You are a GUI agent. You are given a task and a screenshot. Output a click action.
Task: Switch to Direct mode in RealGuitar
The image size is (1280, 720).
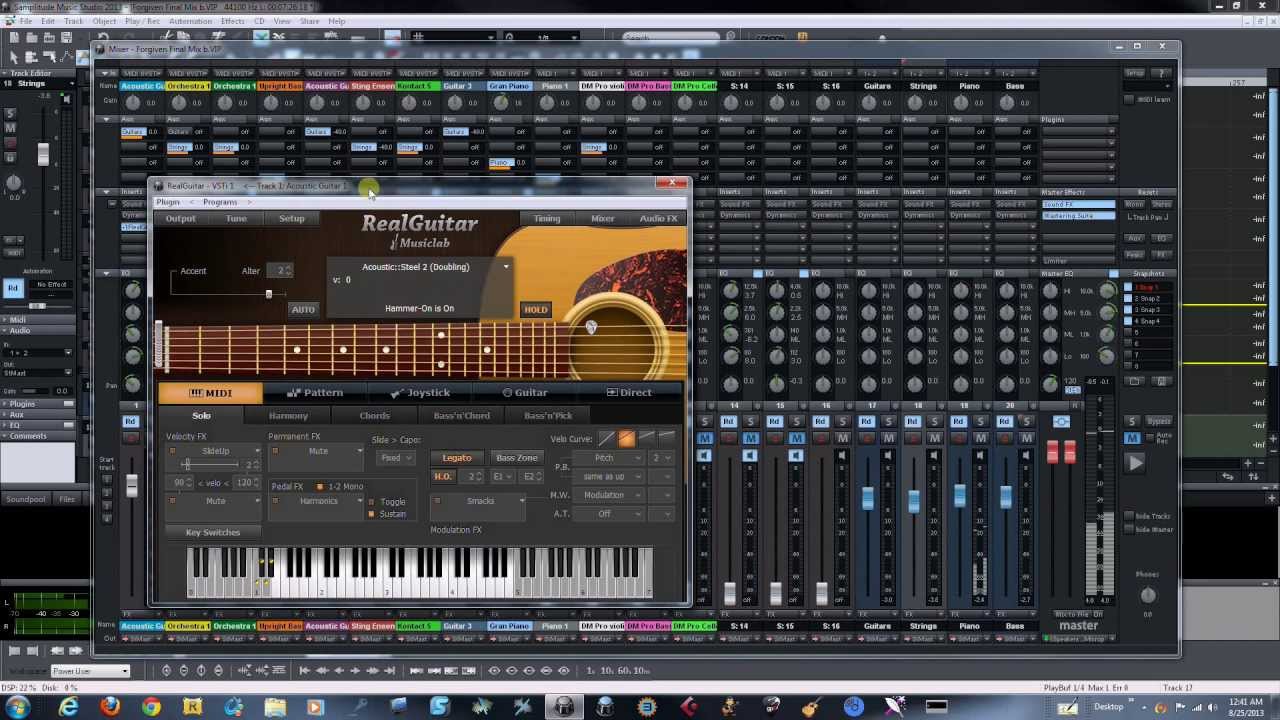(x=635, y=392)
